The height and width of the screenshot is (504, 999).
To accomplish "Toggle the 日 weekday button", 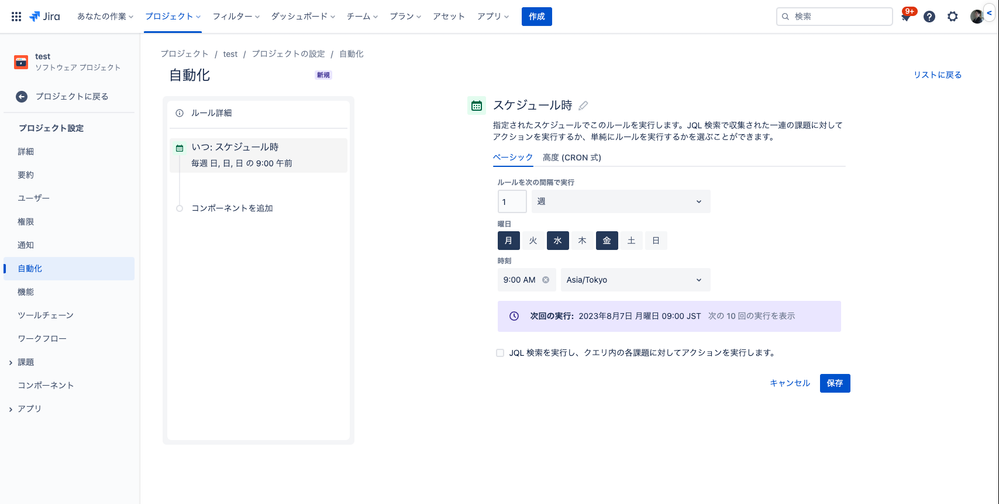I will [656, 241].
